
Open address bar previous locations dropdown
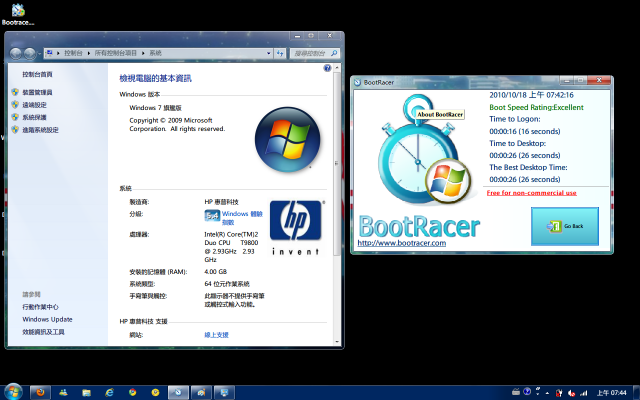click(268, 53)
